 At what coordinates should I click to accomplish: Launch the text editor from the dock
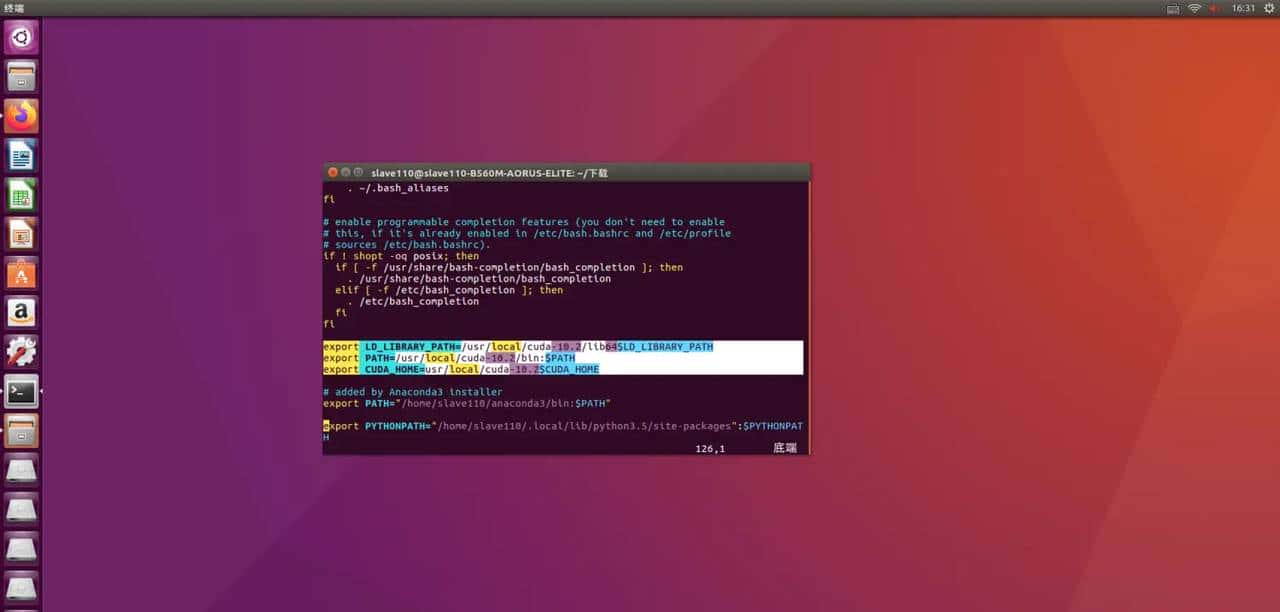(22, 155)
